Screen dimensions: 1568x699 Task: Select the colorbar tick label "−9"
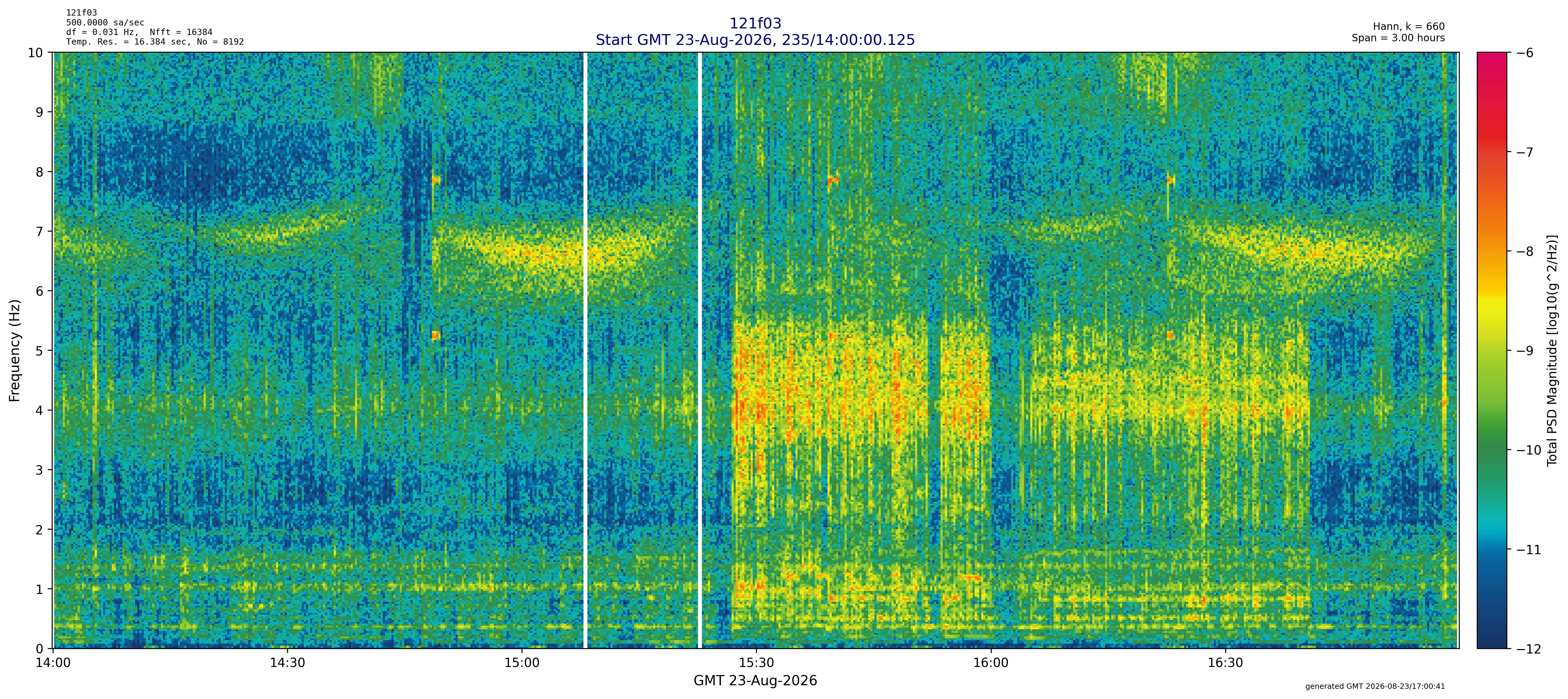coord(1525,351)
